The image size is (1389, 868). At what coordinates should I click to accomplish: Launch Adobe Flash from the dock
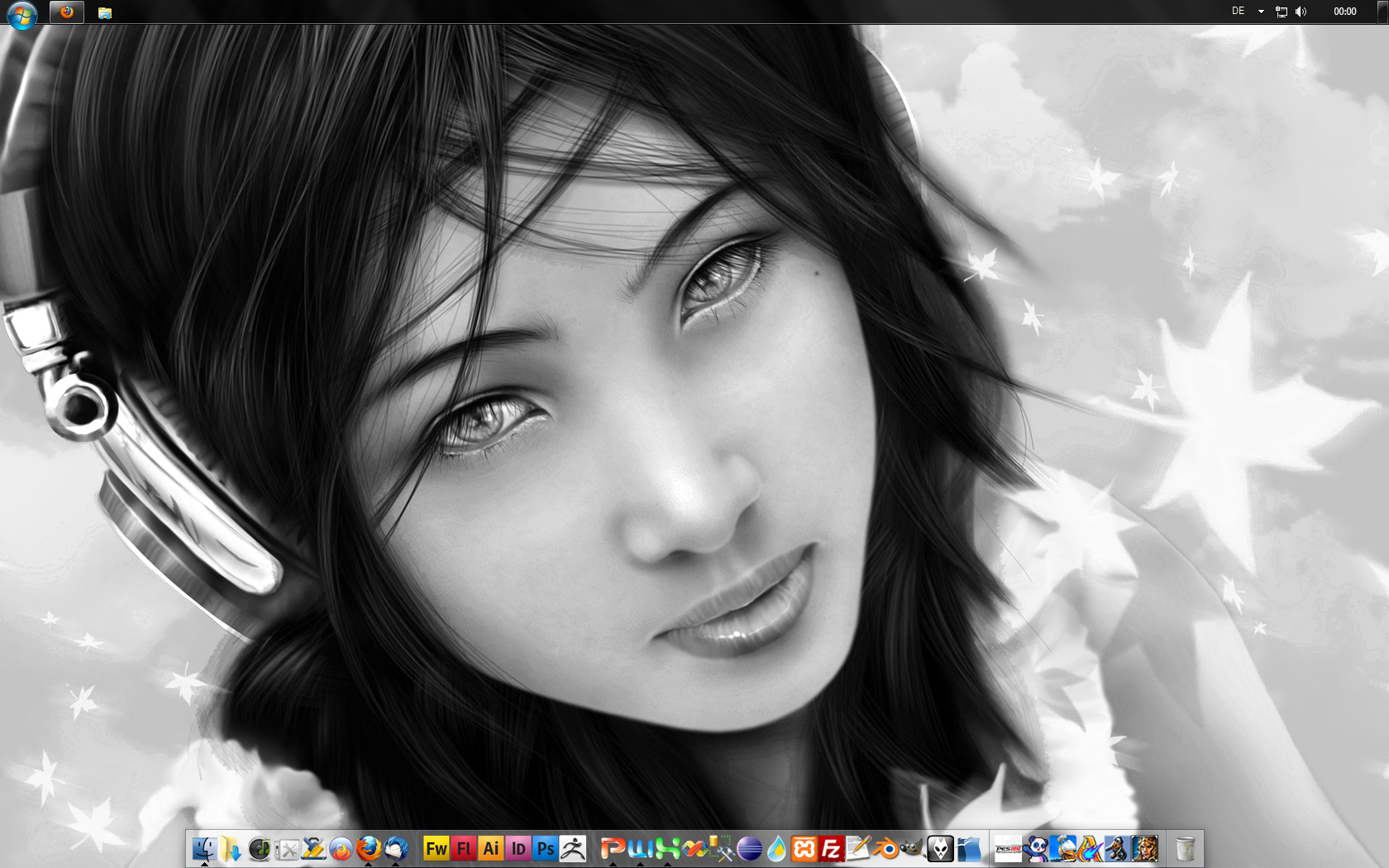point(464,849)
